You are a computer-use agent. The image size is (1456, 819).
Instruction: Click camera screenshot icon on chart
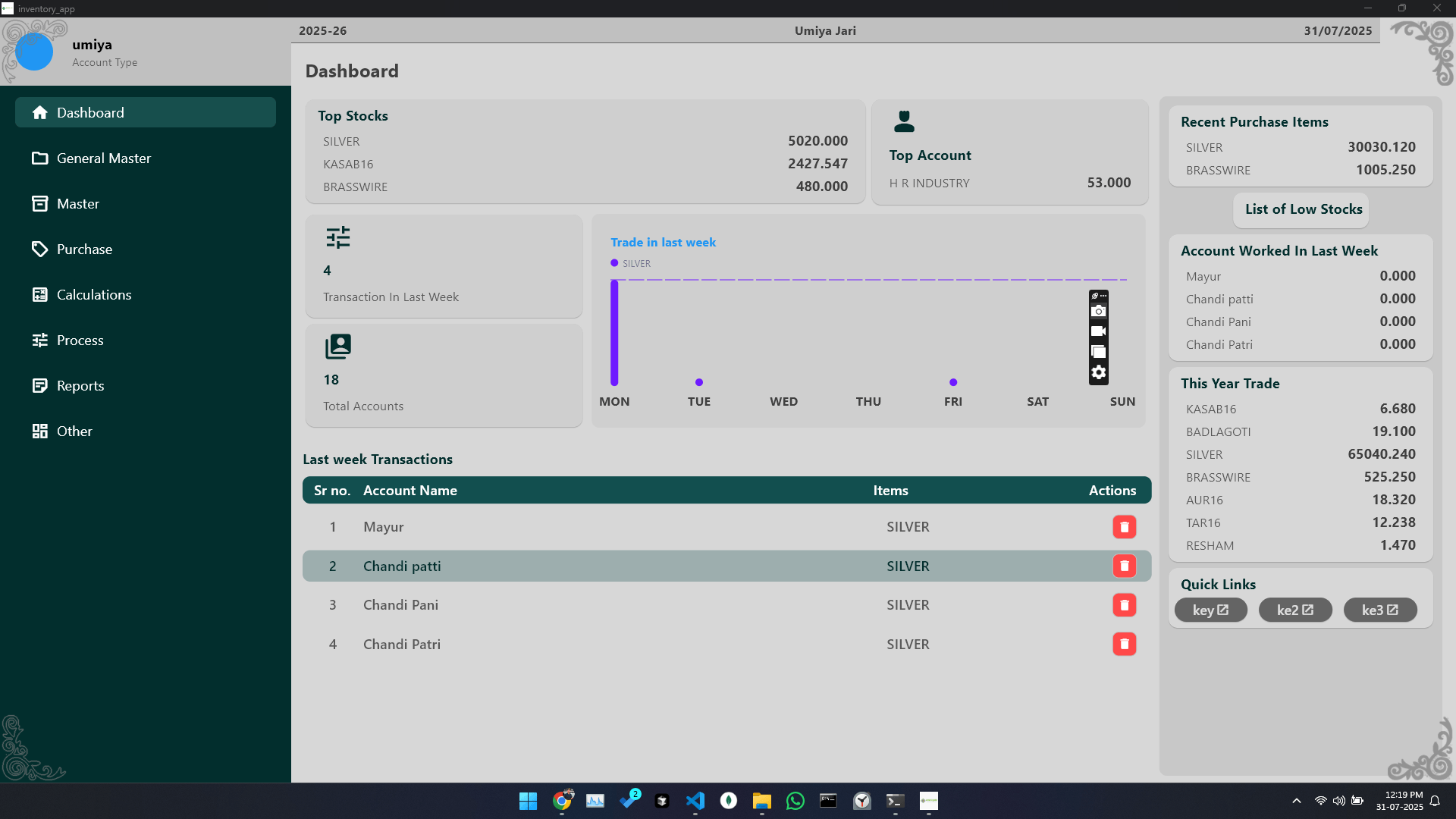pos(1098,312)
